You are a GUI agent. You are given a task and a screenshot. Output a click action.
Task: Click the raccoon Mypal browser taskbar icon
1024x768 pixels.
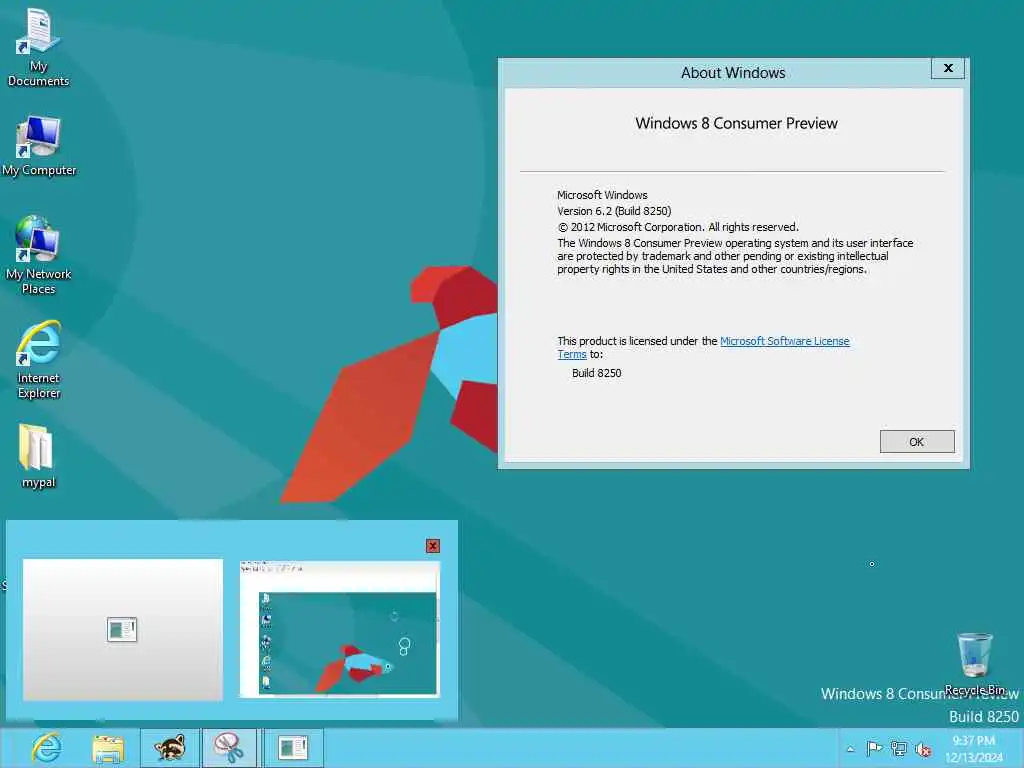(170, 748)
